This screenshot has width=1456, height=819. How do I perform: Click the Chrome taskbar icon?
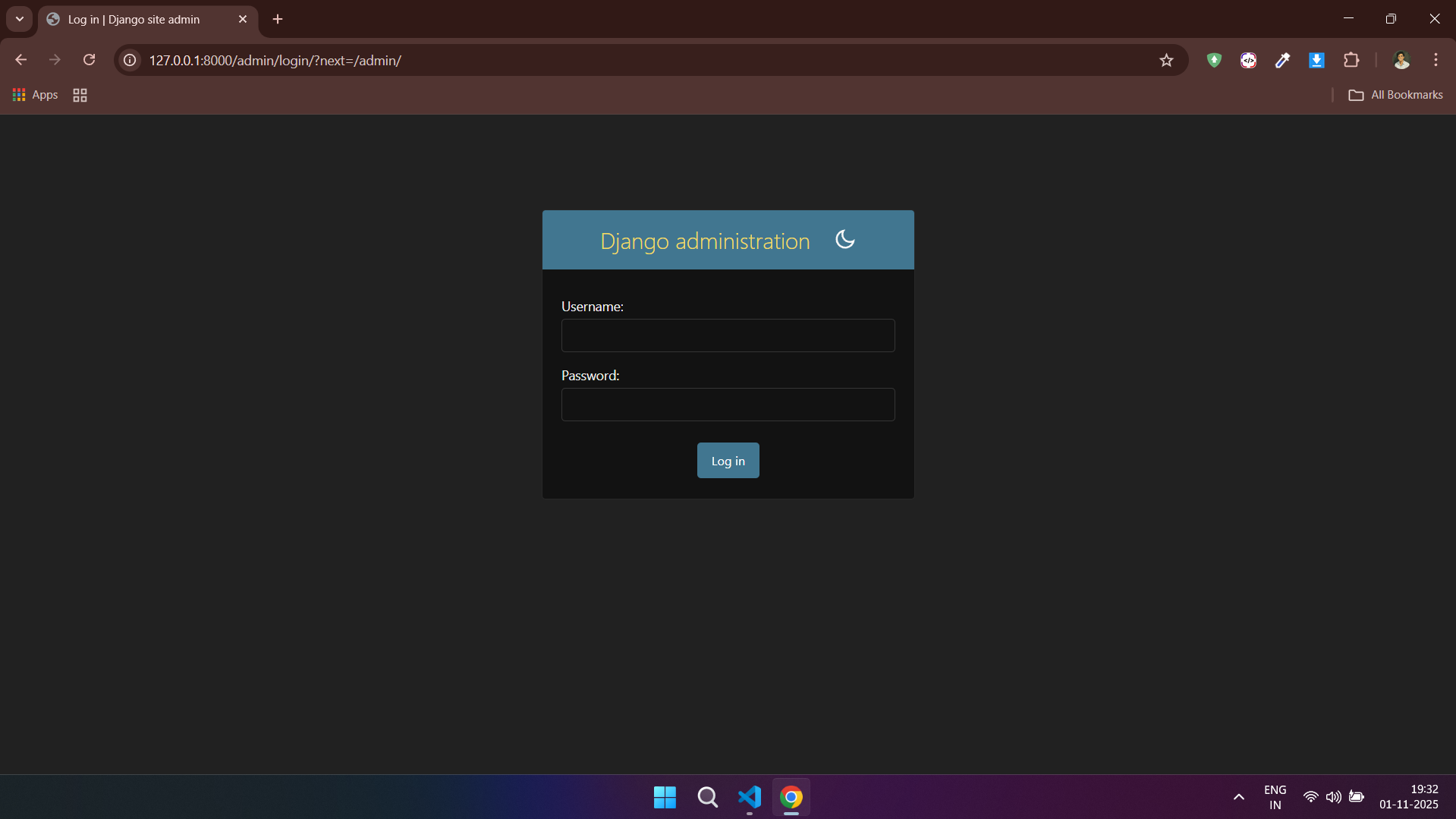click(791, 797)
